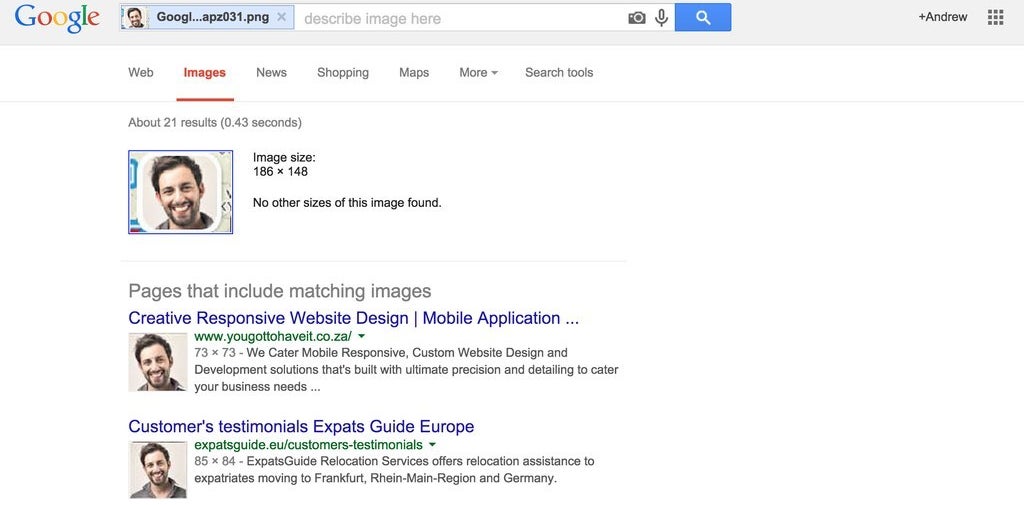Click the 'About 21 results' text

point(215,122)
